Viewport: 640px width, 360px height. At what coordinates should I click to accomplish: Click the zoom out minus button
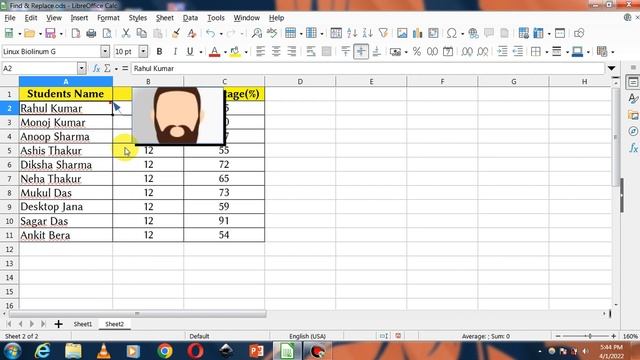pyautogui.click(x=558, y=336)
